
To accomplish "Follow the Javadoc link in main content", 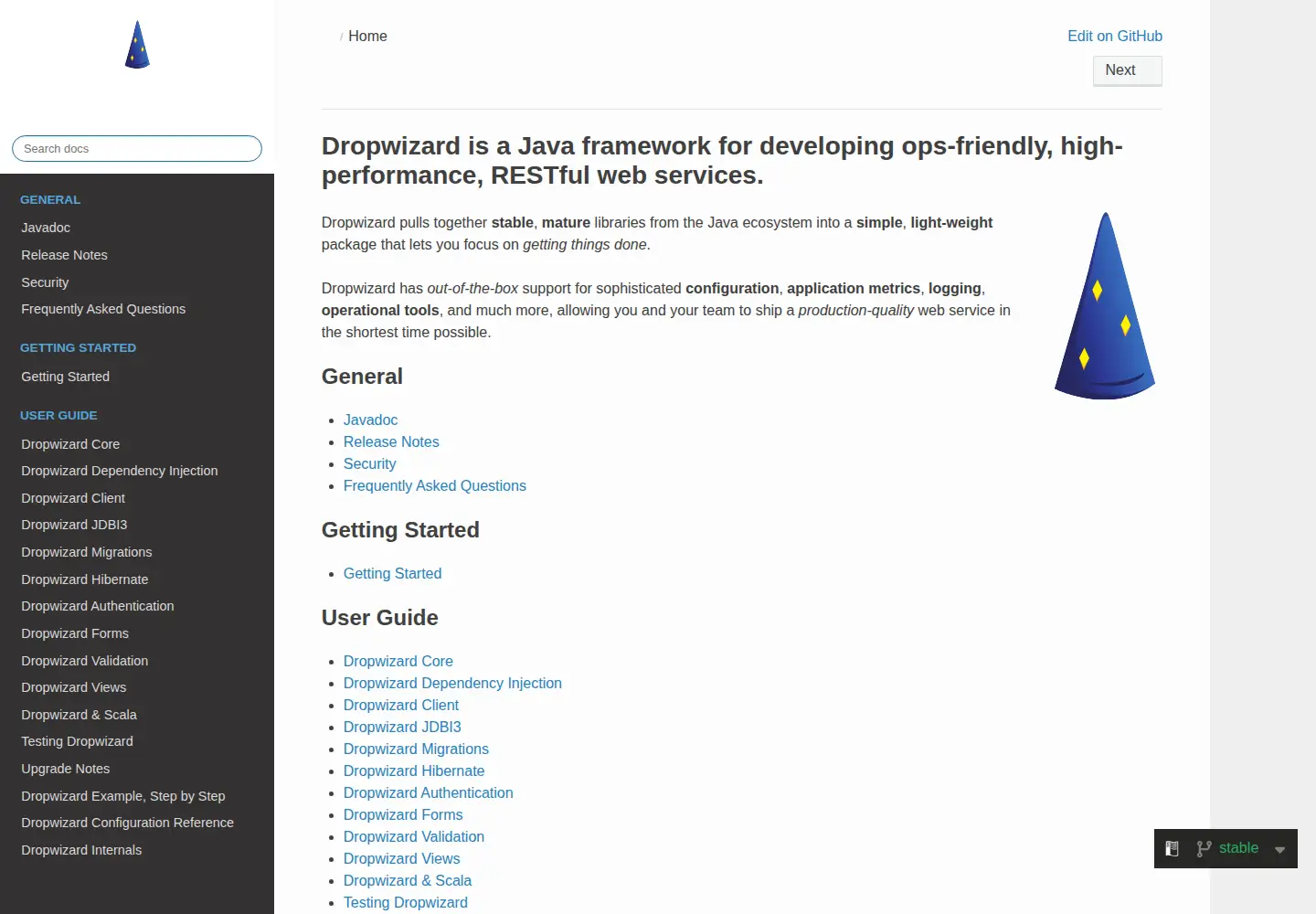I will [x=370, y=420].
